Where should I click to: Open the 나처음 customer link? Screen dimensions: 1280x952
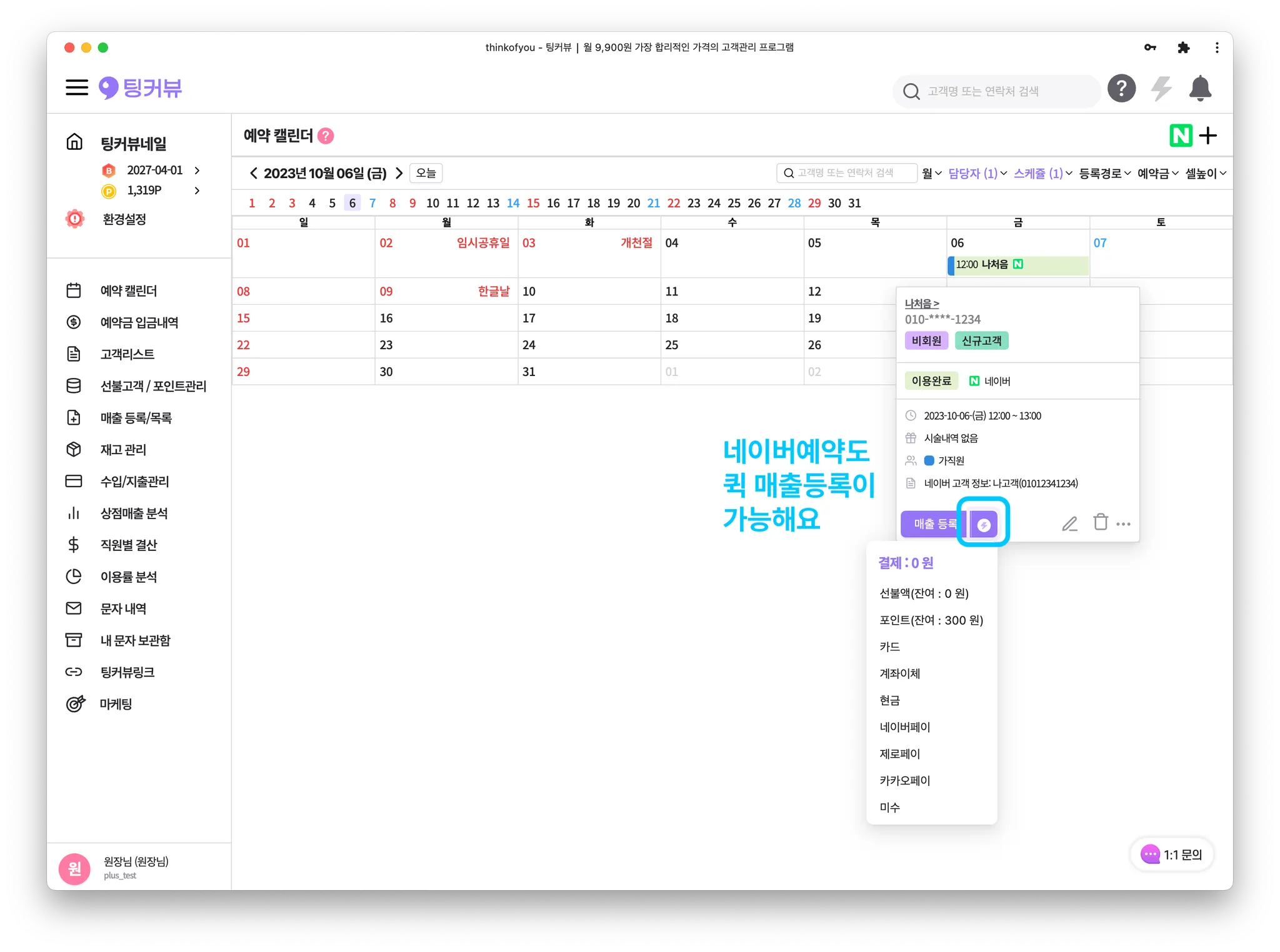click(x=921, y=304)
